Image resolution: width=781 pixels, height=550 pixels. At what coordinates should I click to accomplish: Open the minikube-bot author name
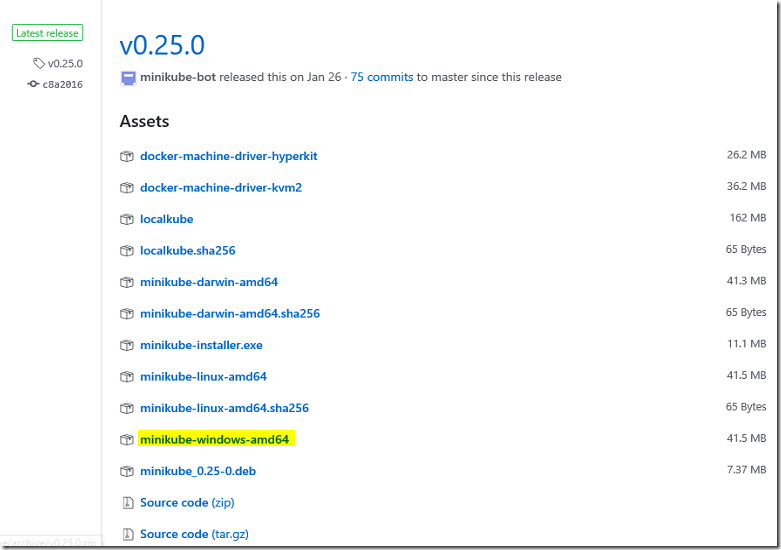(178, 77)
